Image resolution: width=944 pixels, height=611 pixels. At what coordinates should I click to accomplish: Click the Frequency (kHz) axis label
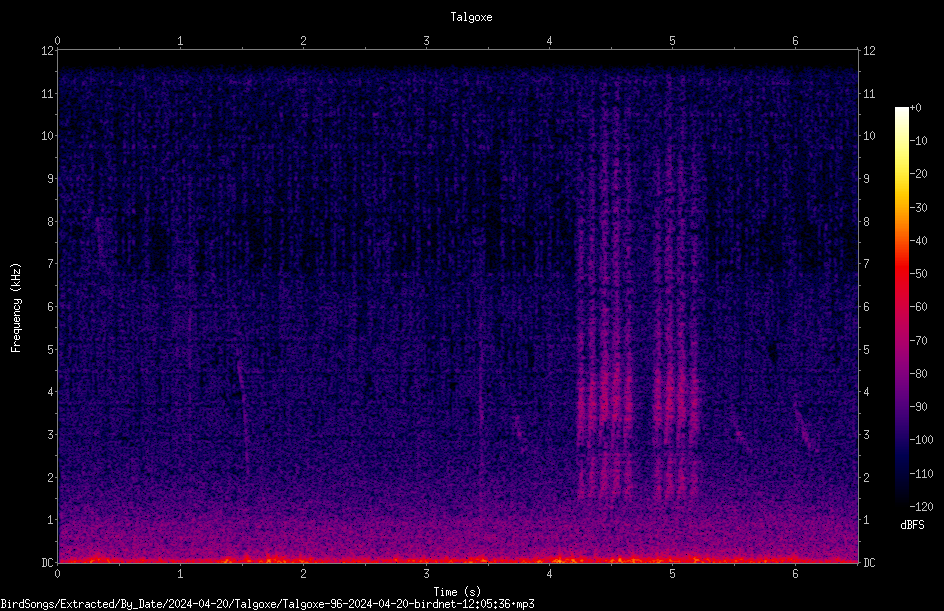point(16,308)
